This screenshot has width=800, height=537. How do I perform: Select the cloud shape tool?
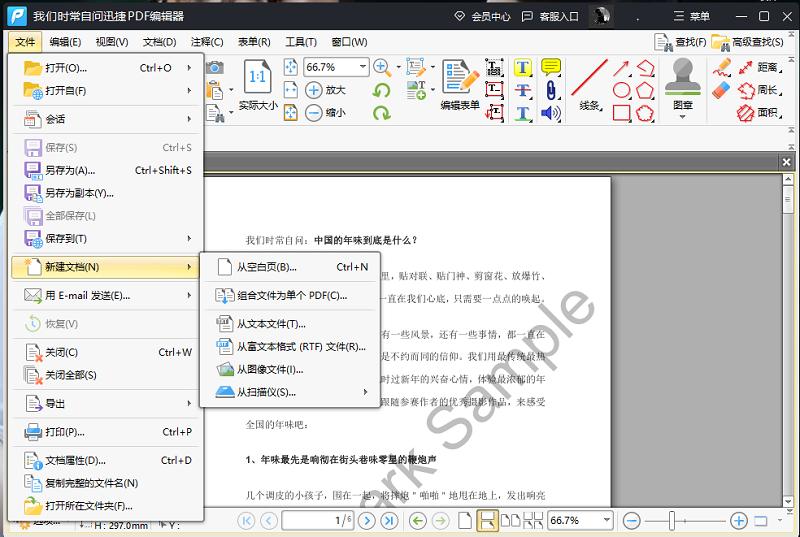pos(645,113)
